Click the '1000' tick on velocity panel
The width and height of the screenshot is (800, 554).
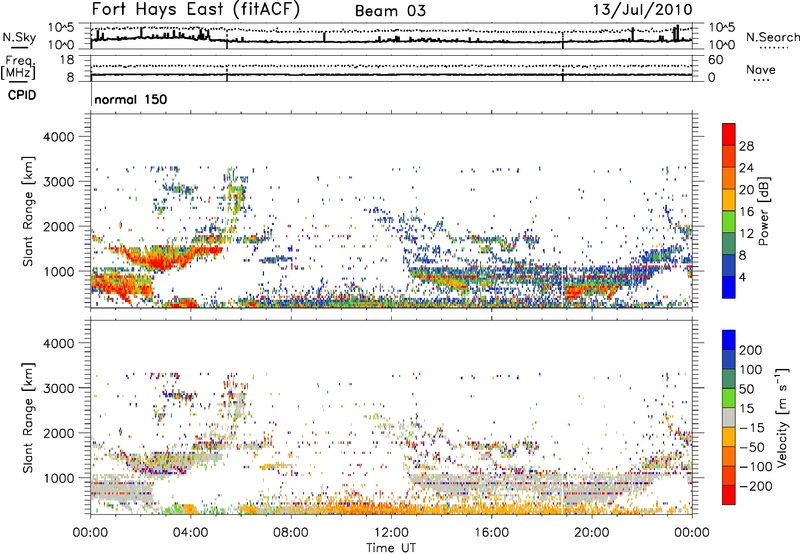pyautogui.click(x=59, y=478)
